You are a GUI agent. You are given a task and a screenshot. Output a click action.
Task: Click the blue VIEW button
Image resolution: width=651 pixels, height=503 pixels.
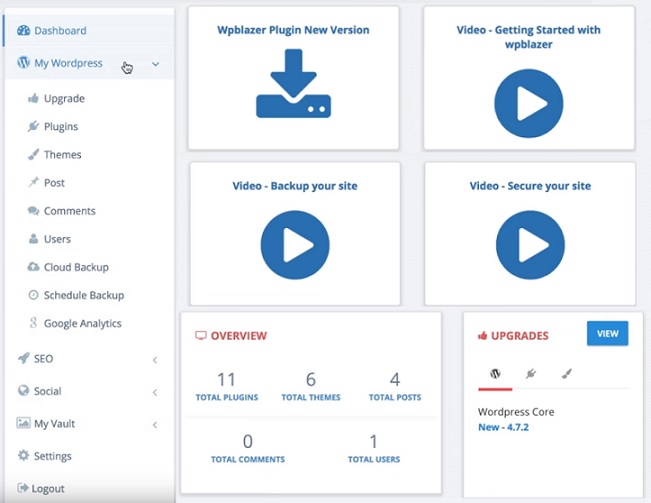pos(607,333)
